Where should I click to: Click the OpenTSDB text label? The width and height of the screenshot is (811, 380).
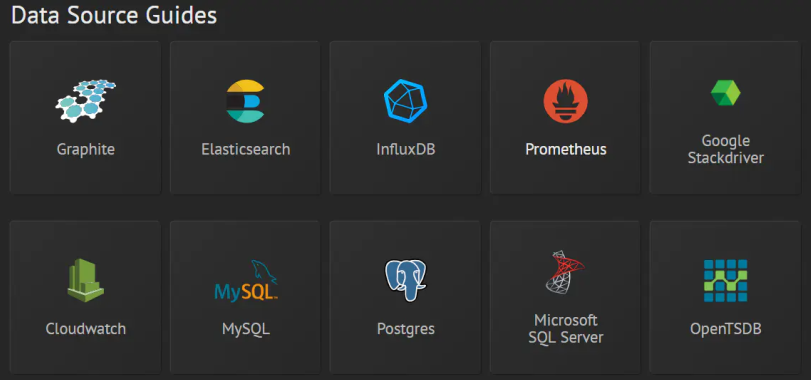(725, 329)
